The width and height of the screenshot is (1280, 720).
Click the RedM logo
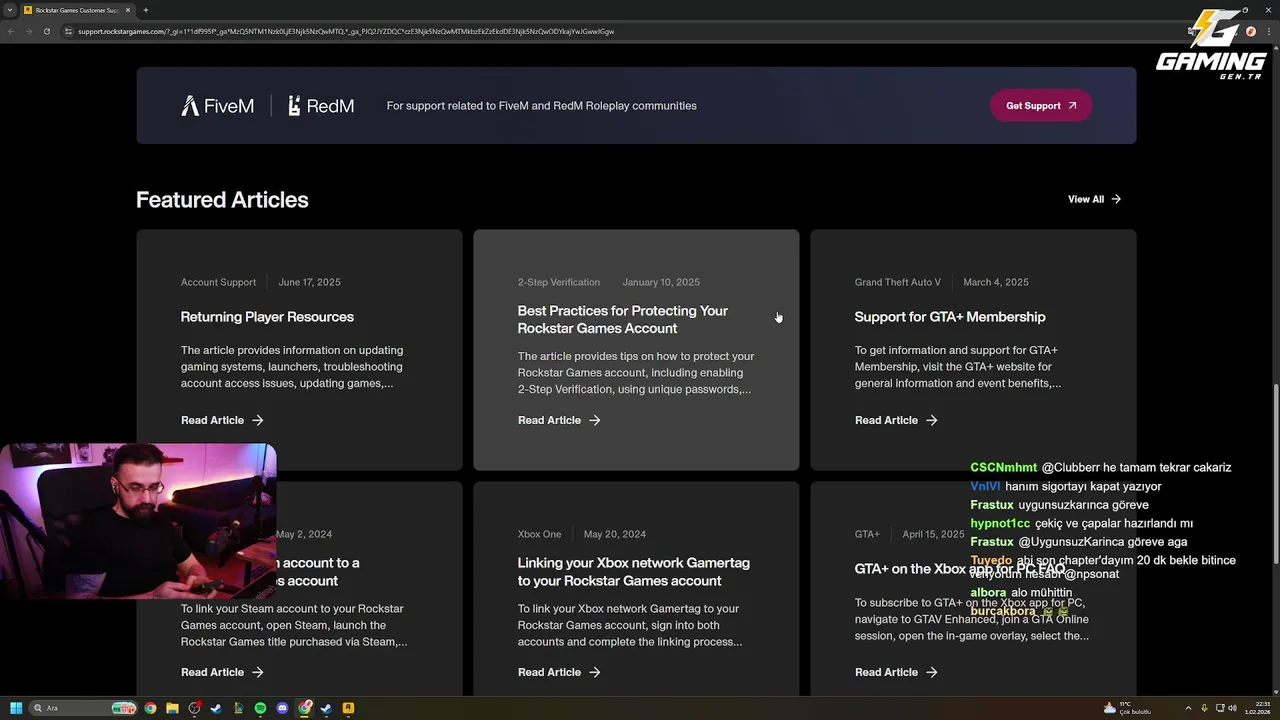321,106
